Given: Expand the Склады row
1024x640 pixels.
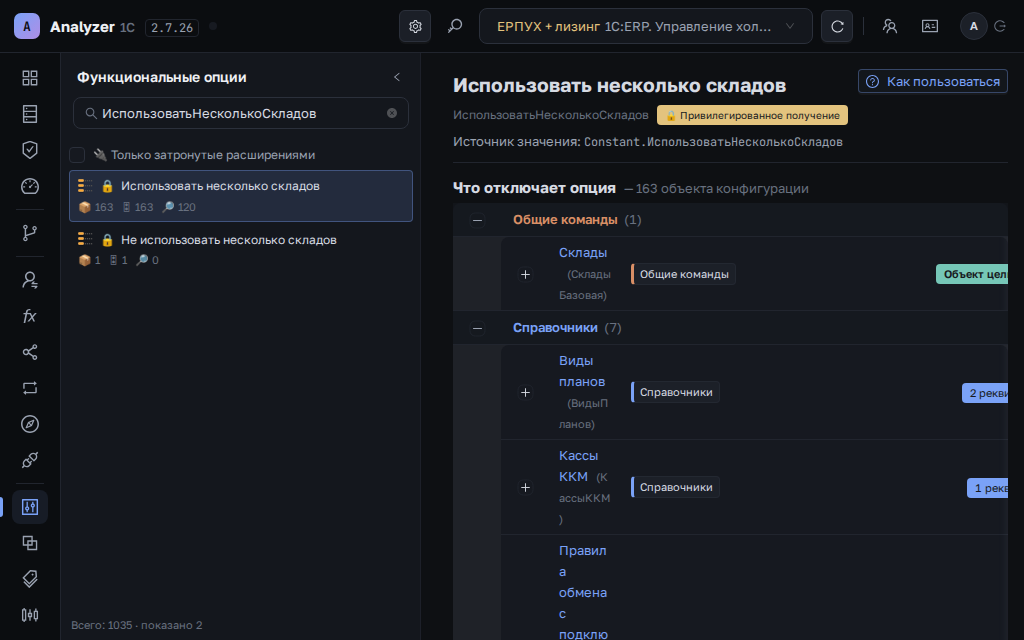Looking at the screenshot, I should [x=525, y=274].
